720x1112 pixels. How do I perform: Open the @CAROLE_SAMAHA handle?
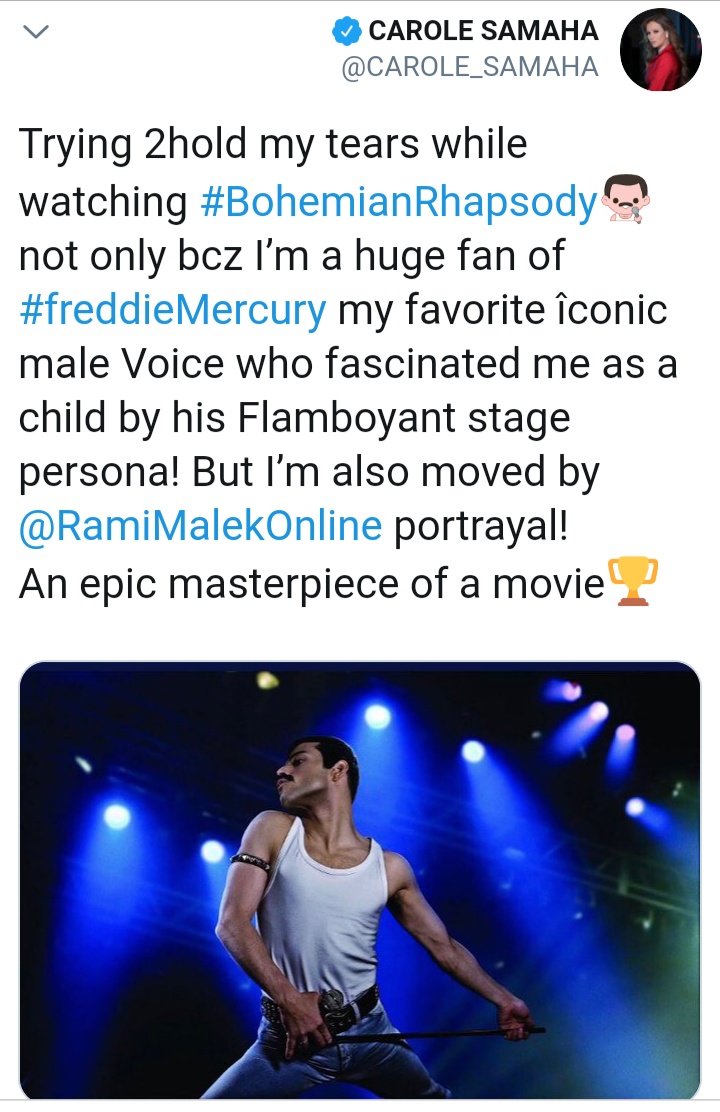point(470,67)
